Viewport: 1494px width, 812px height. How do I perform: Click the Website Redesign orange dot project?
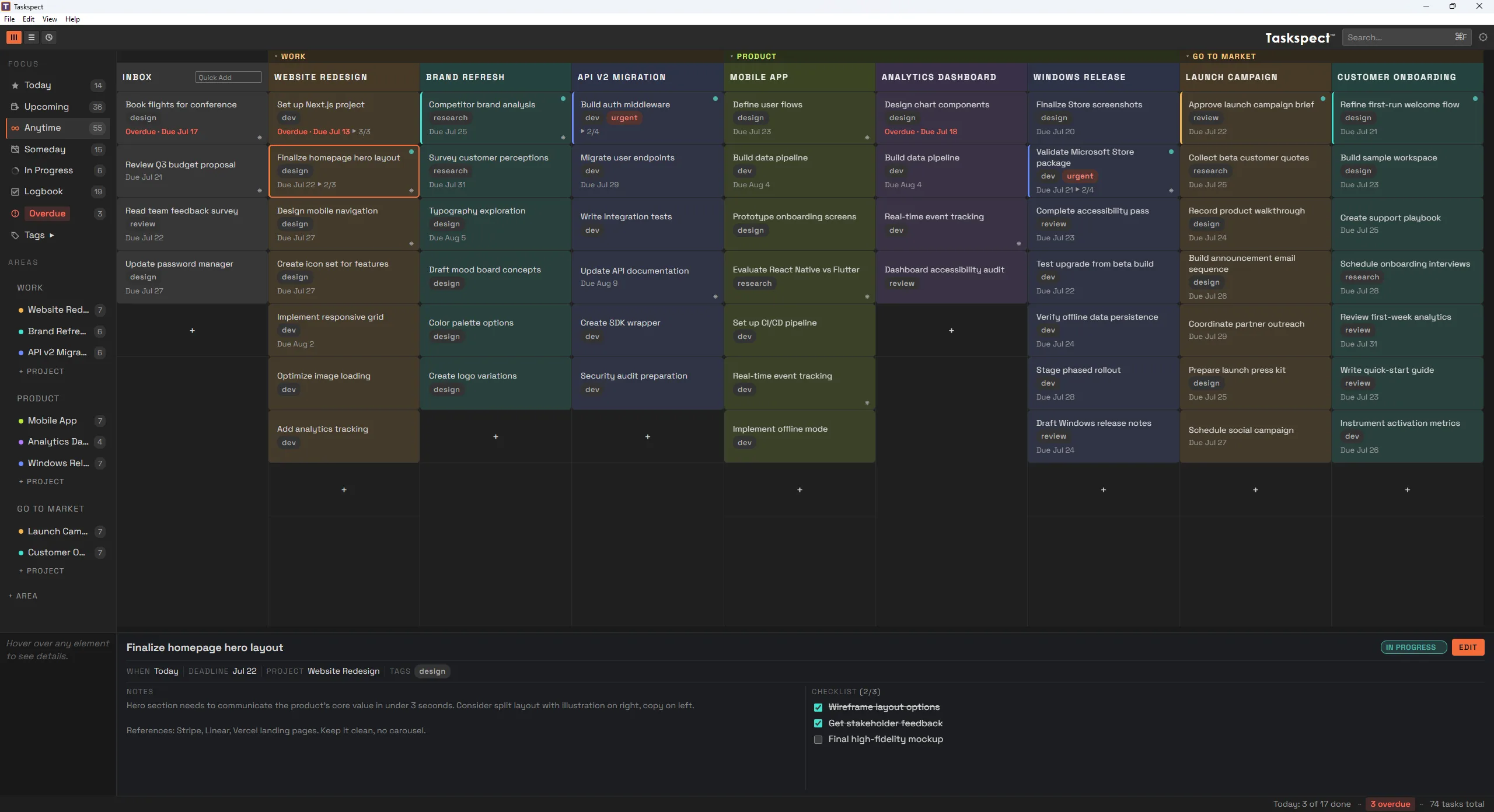click(61, 310)
